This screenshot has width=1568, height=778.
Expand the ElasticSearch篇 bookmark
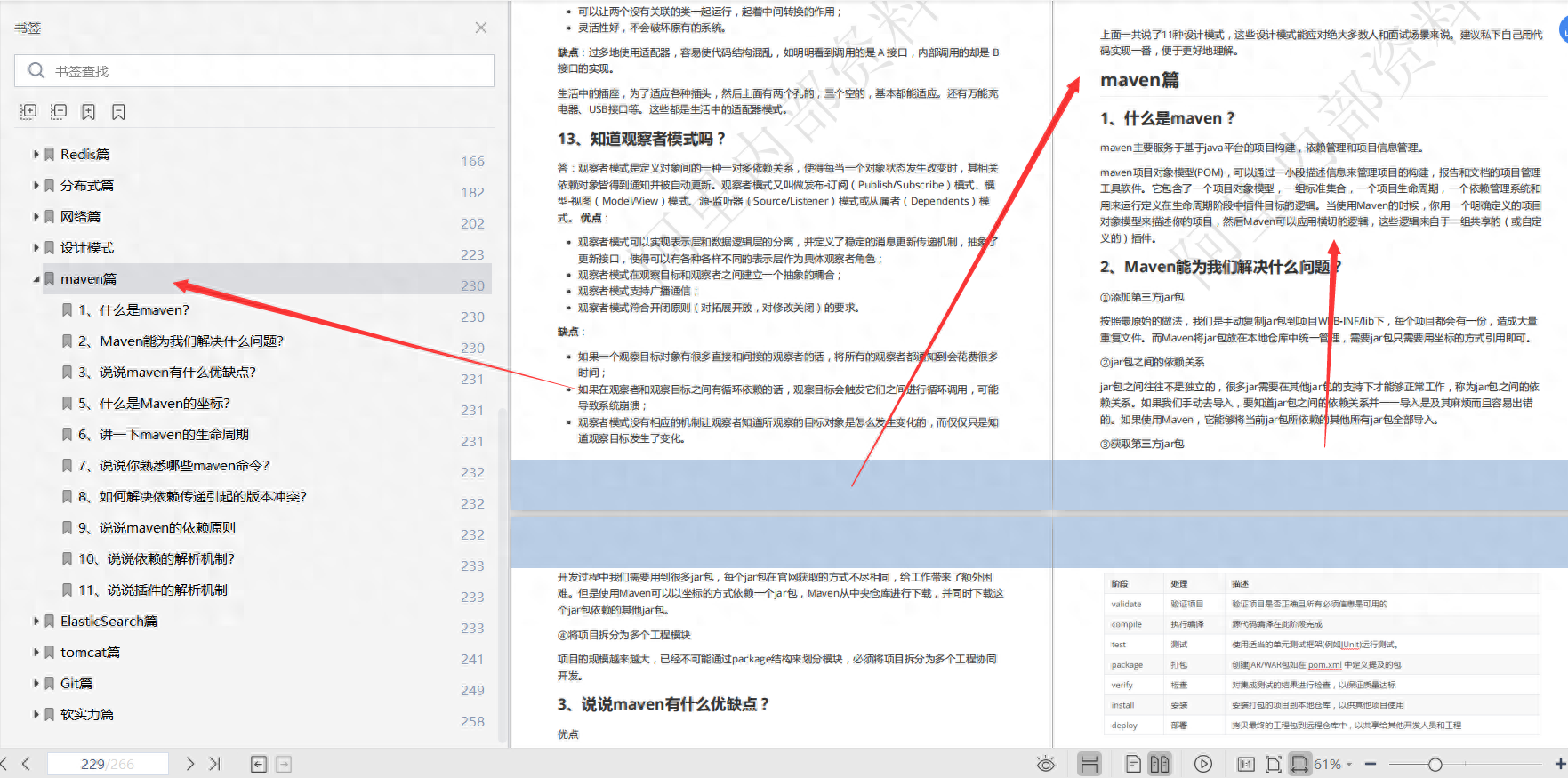(x=36, y=621)
